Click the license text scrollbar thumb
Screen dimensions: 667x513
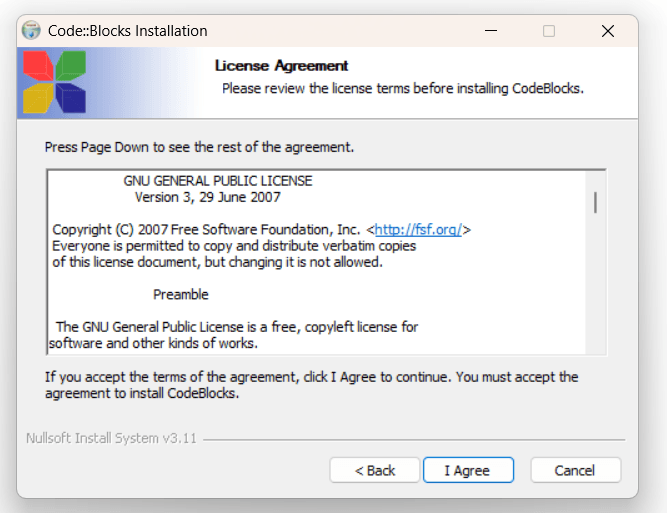[x=595, y=202]
